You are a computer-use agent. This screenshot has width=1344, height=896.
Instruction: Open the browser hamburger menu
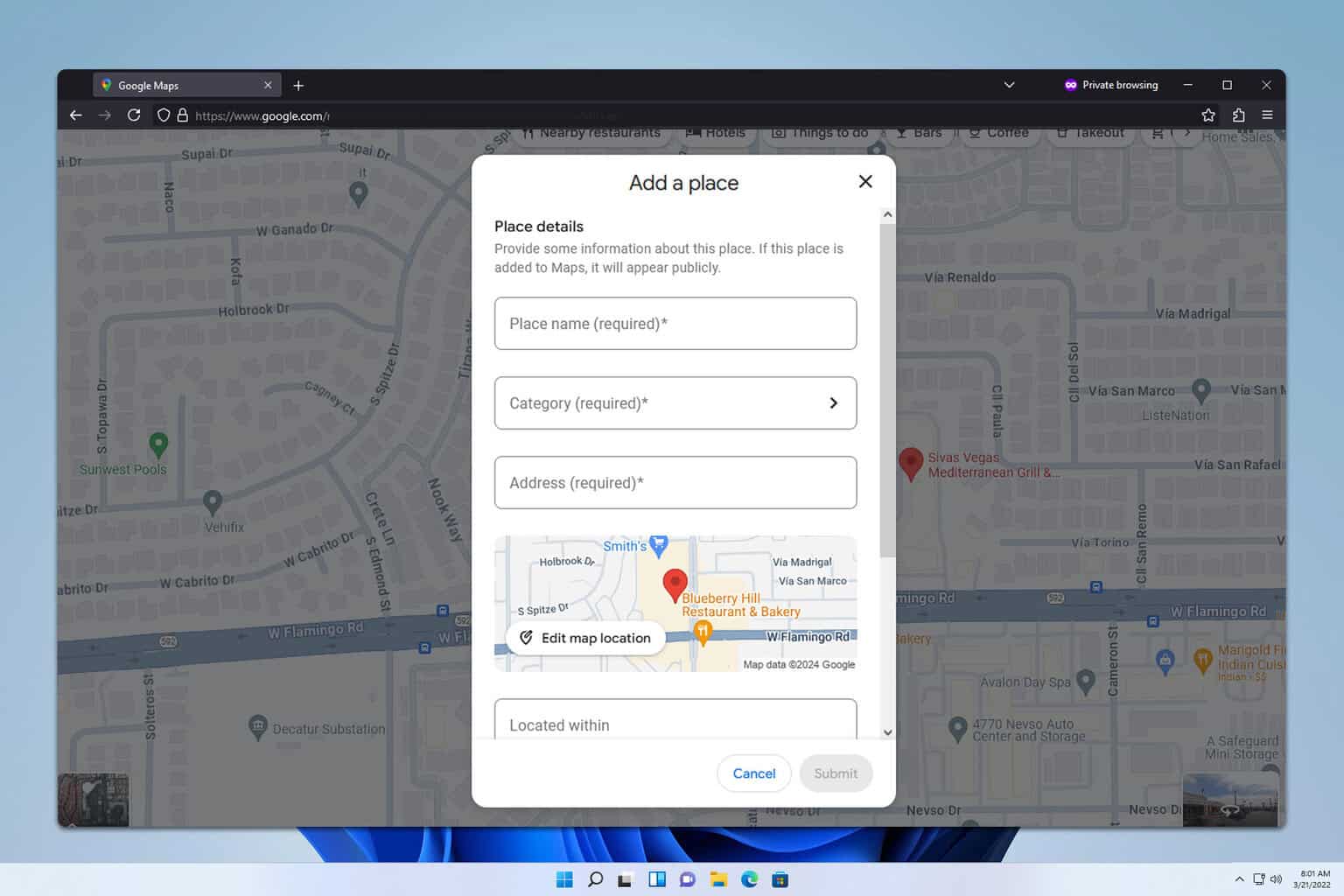tap(1267, 115)
